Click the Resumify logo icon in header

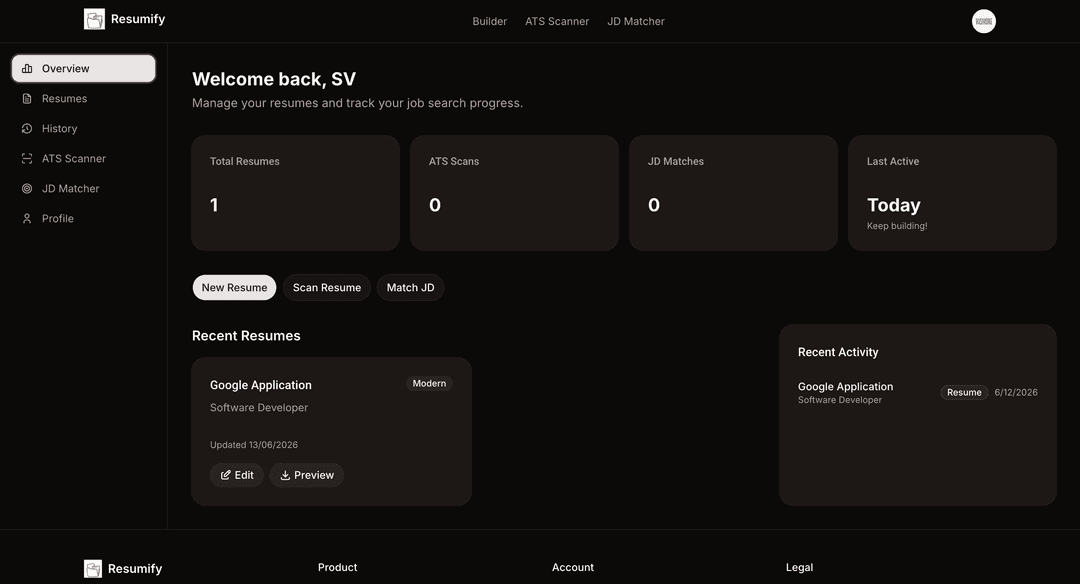tap(94, 19)
